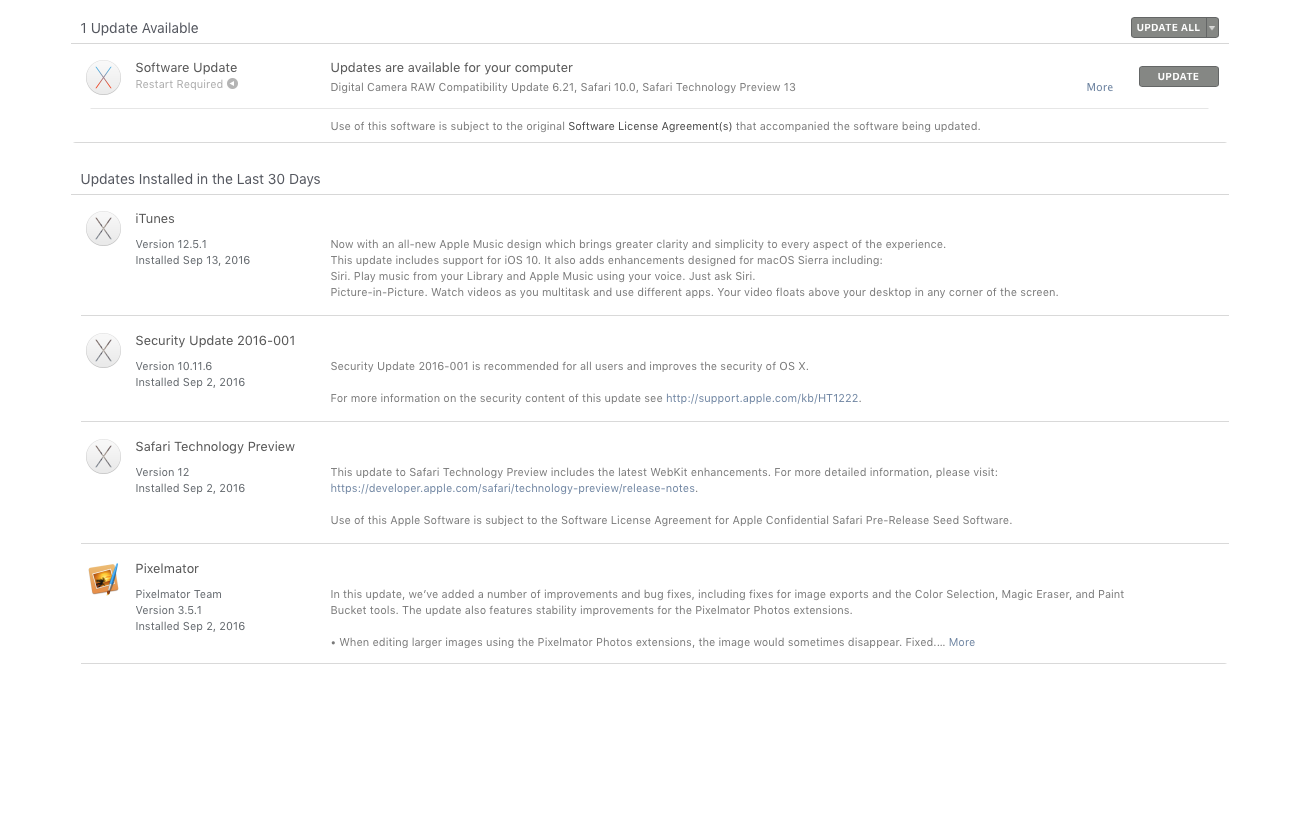This screenshot has width=1300, height=813.
Task: Click the Software Update title
Action: point(186,67)
